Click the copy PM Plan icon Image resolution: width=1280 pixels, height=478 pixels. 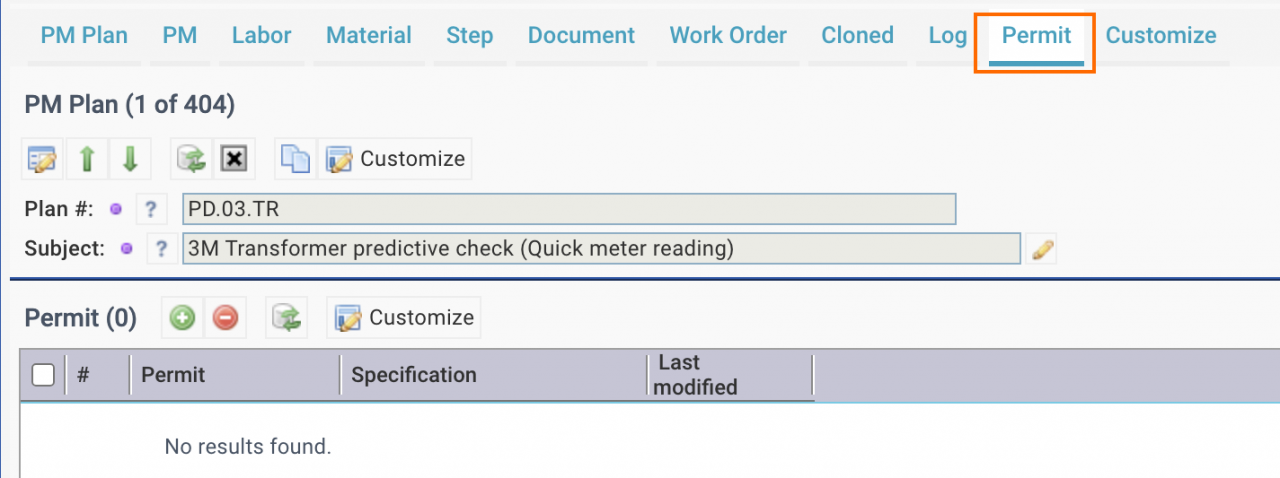[295, 159]
